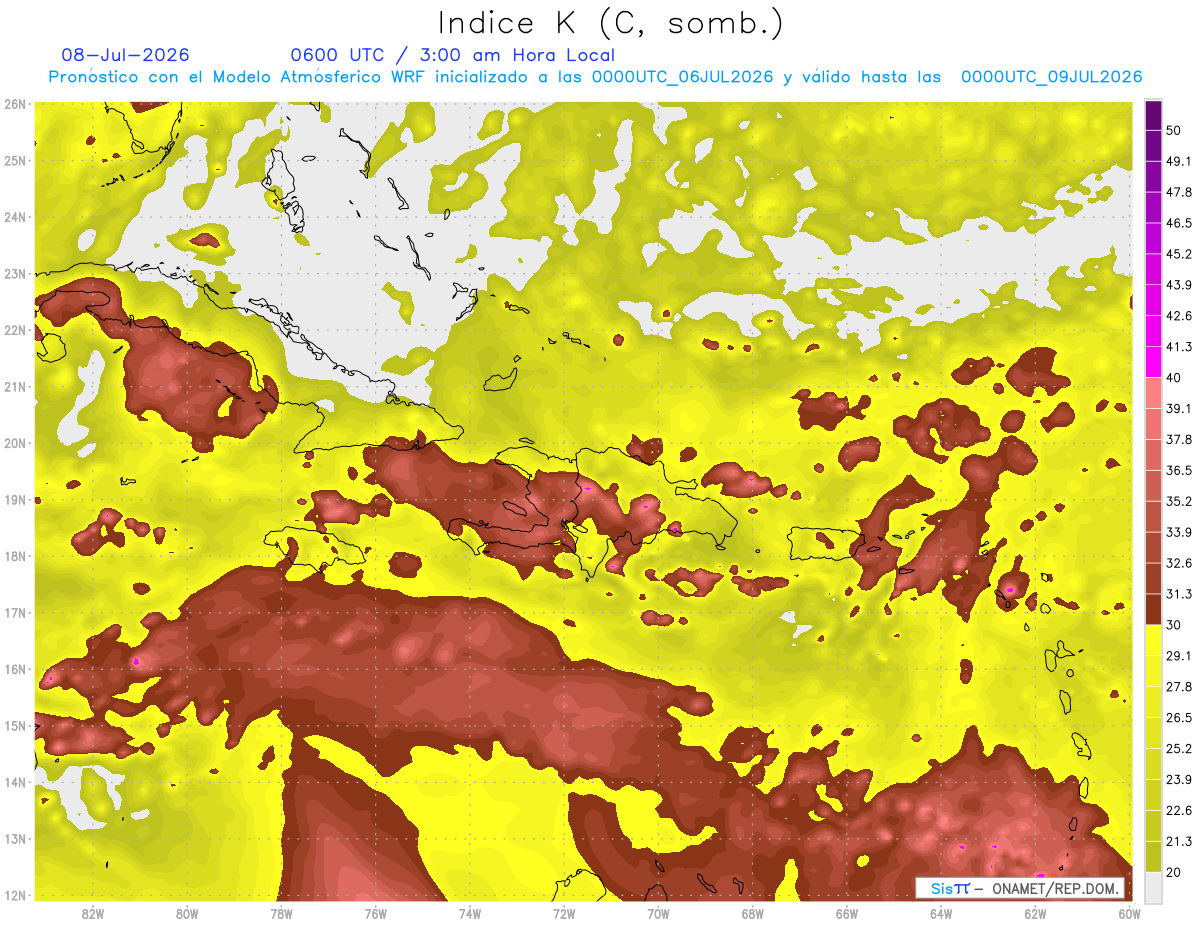This screenshot has width=1200, height=927.
Task: Click the "82W" longitude label
Action: coord(93,913)
